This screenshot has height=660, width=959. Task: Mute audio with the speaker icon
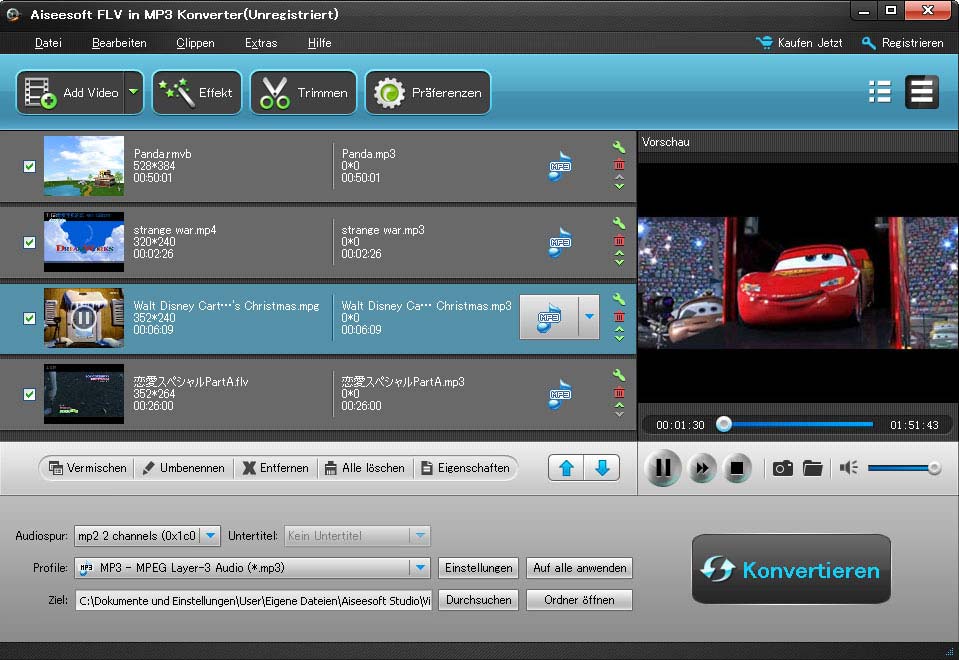[x=848, y=468]
